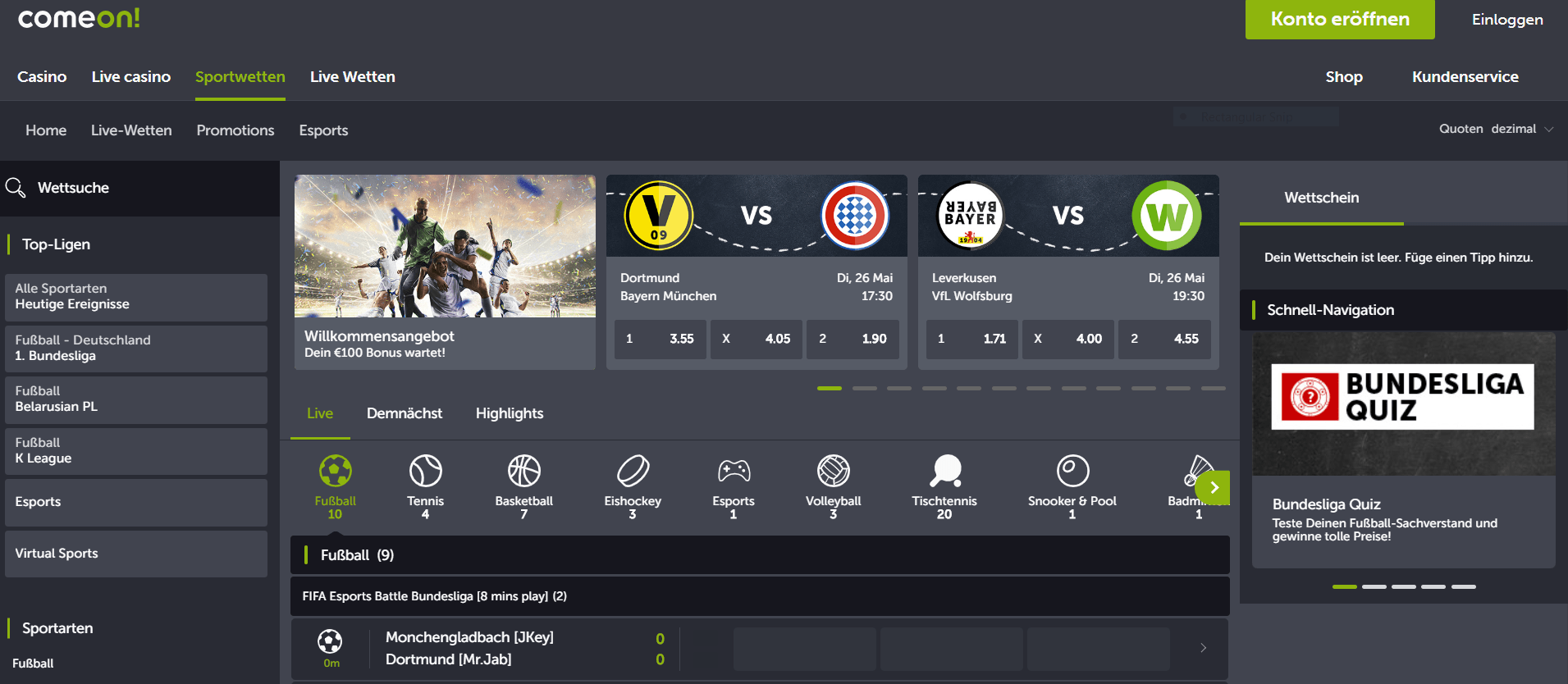Click the Wettsuche search field
This screenshot has width=1568, height=684.
pos(139,188)
